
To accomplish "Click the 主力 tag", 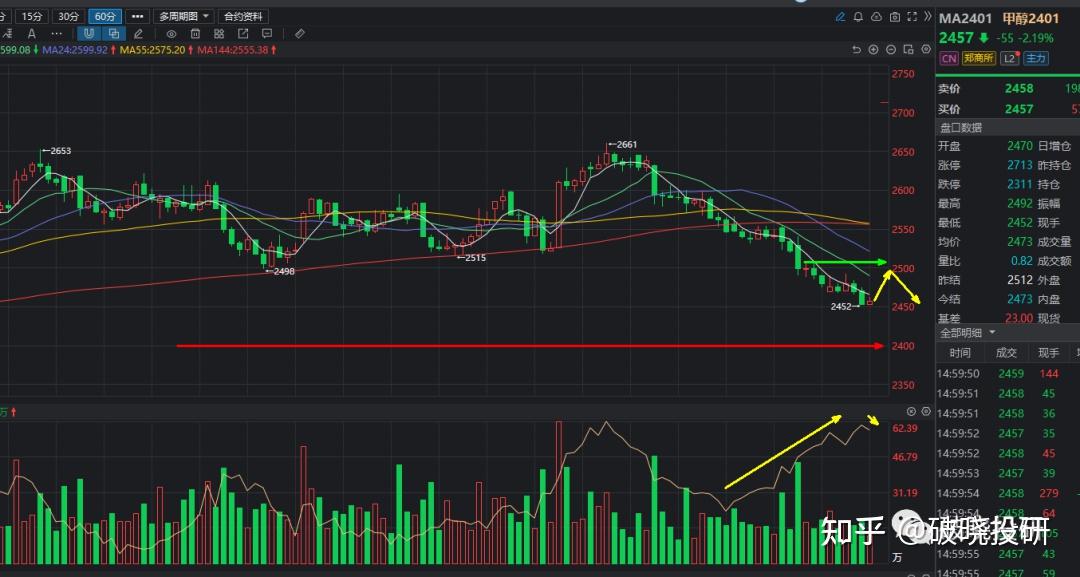I will coord(1035,59).
